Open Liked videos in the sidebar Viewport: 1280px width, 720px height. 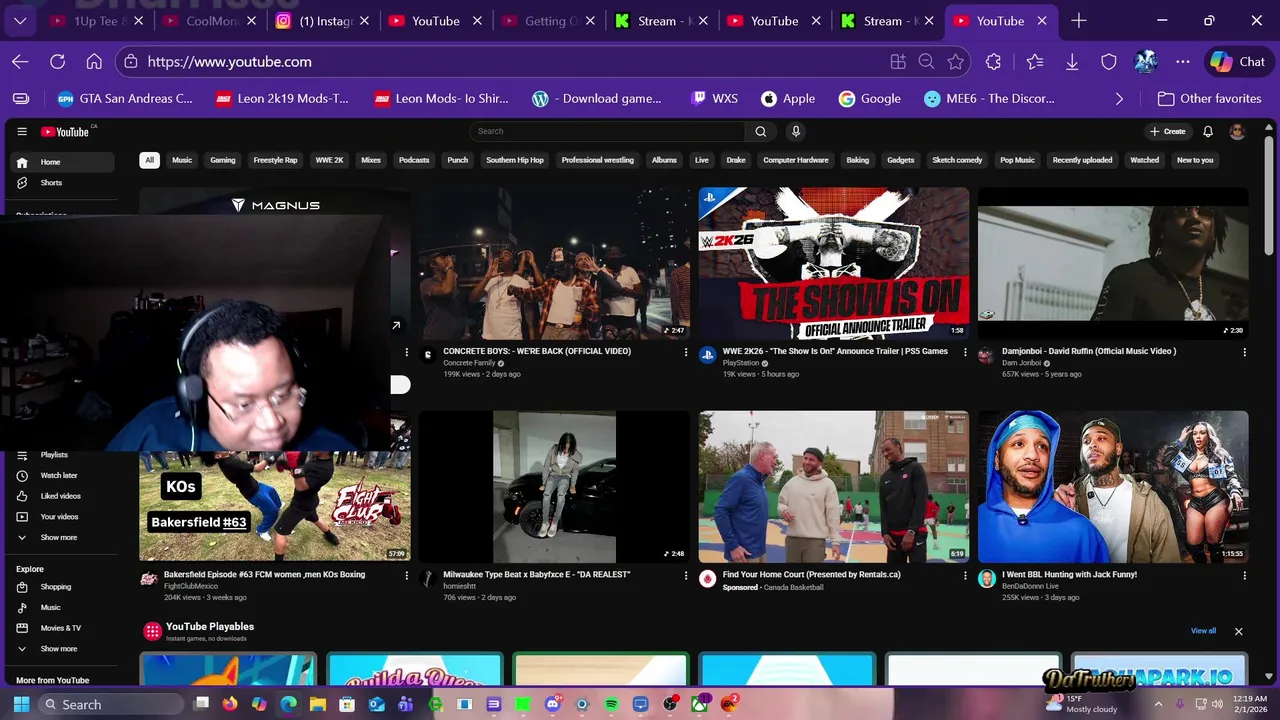click(x=60, y=496)
